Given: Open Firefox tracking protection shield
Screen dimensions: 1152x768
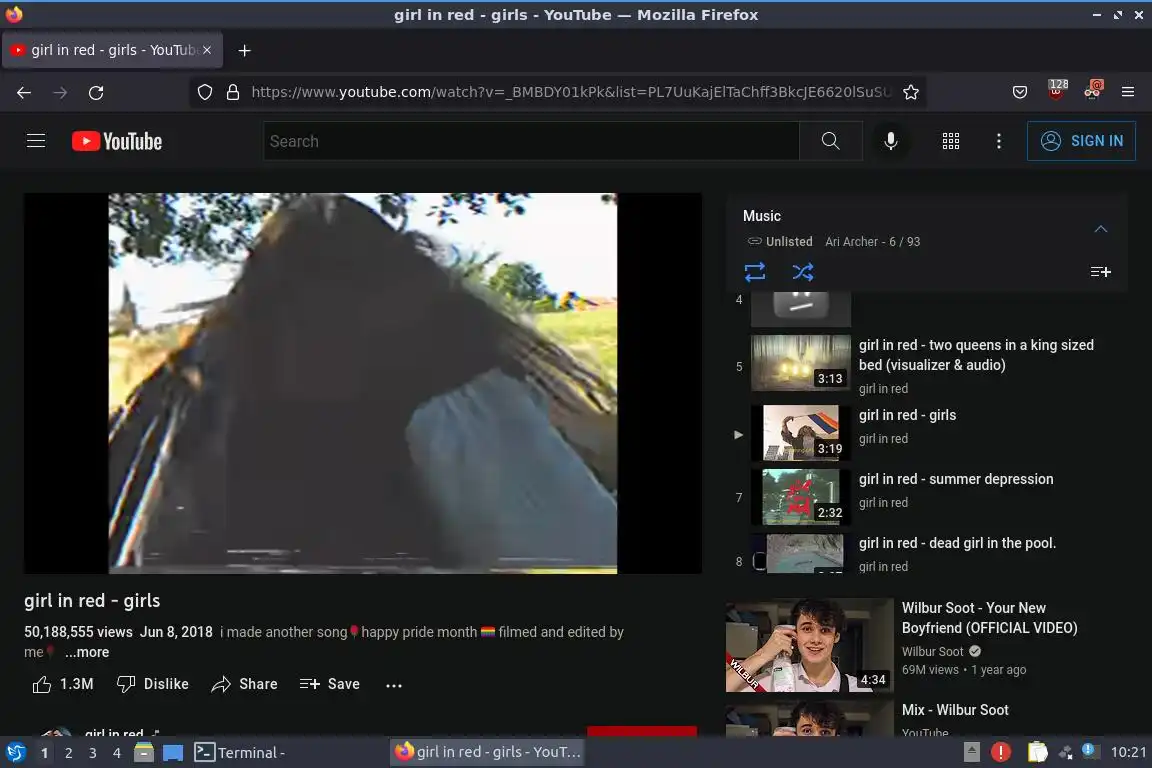Looking at the screenshot, I should [x=205, y=93].
